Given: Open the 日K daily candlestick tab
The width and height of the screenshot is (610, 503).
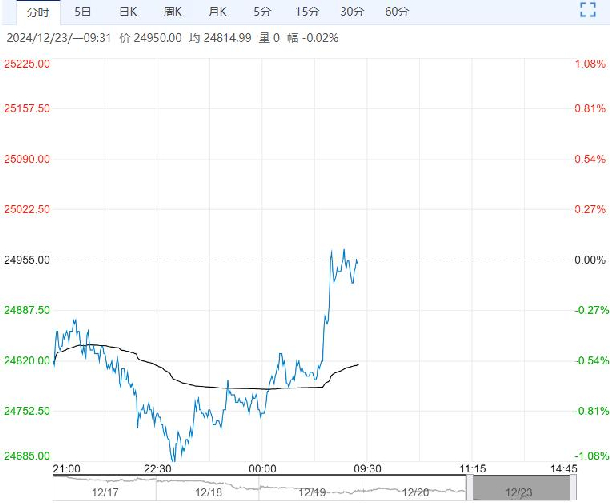Looking at the screenshot, I should click(x=128, y=12).
